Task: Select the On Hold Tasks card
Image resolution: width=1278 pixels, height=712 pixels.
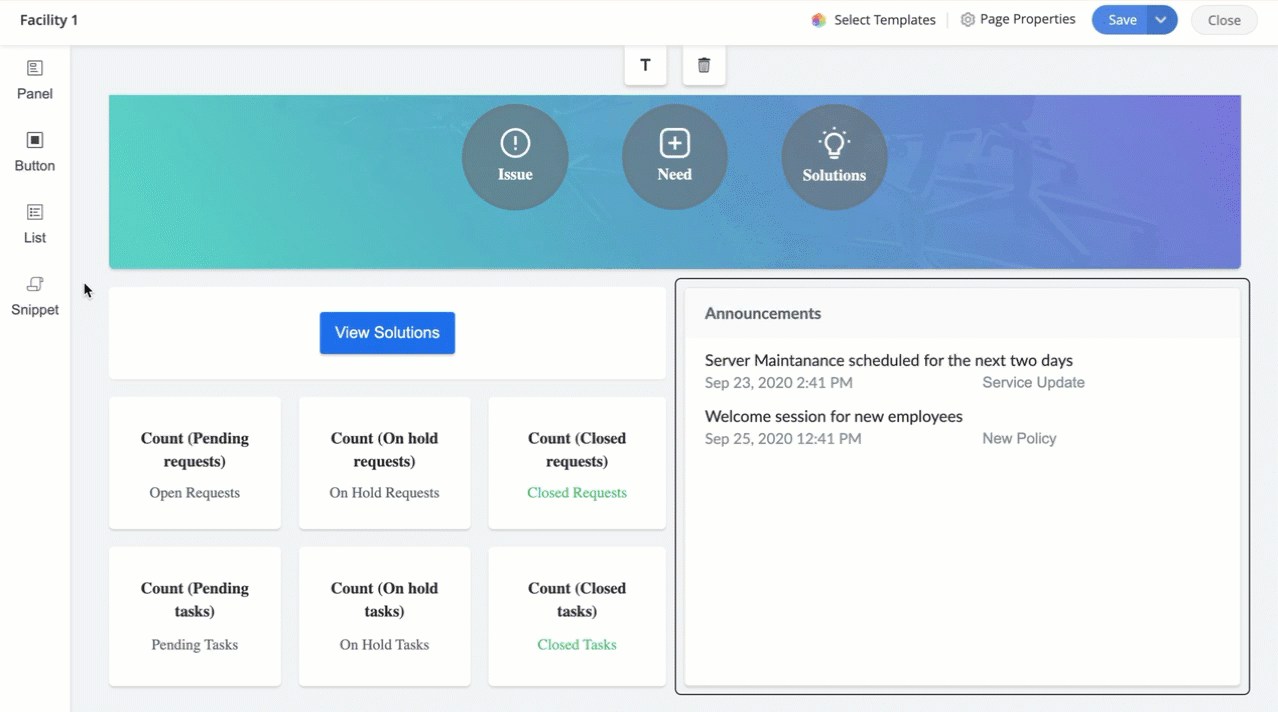Action: click(384, 616)
